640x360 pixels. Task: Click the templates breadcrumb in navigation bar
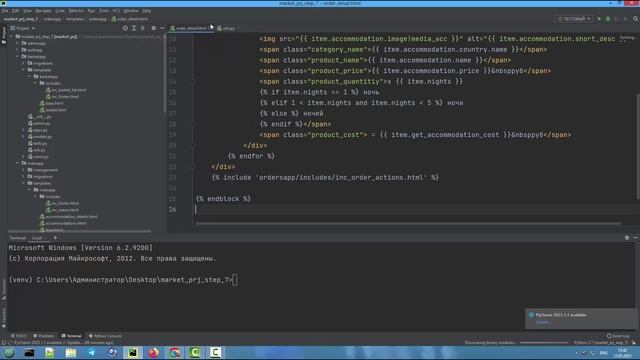75,19
